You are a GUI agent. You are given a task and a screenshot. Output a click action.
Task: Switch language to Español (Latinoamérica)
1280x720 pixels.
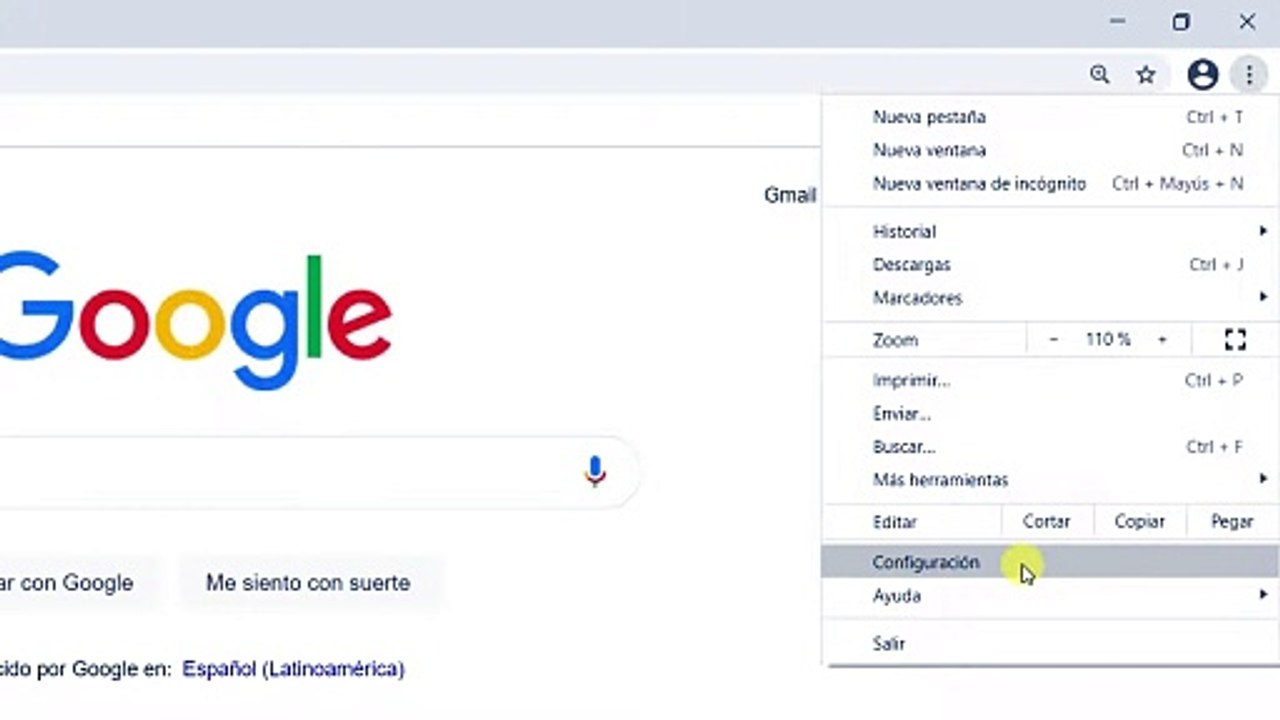click(x=293, y=669)
